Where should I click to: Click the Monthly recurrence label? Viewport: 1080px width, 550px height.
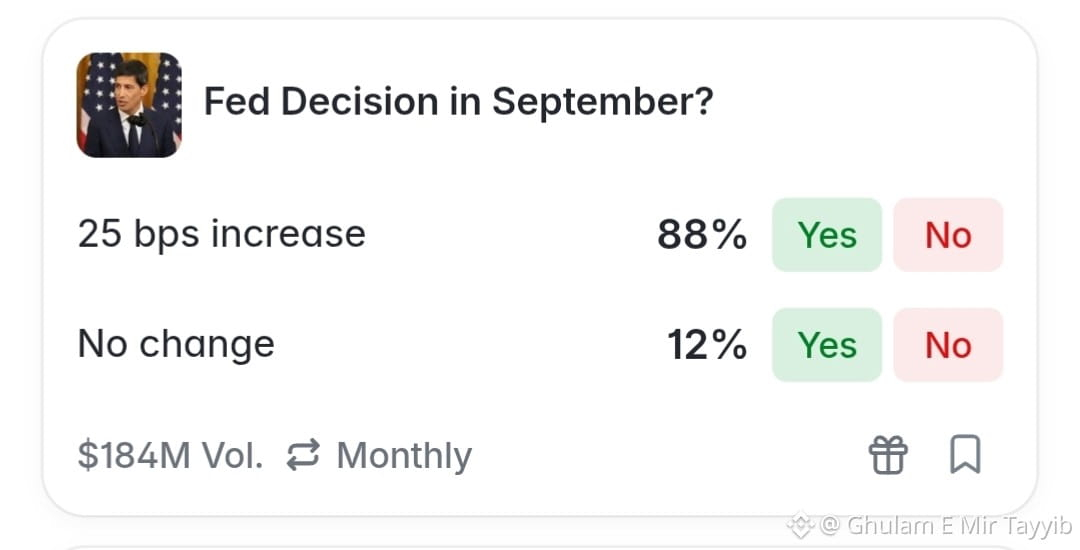pyautogui.click(x=404, y=456)
